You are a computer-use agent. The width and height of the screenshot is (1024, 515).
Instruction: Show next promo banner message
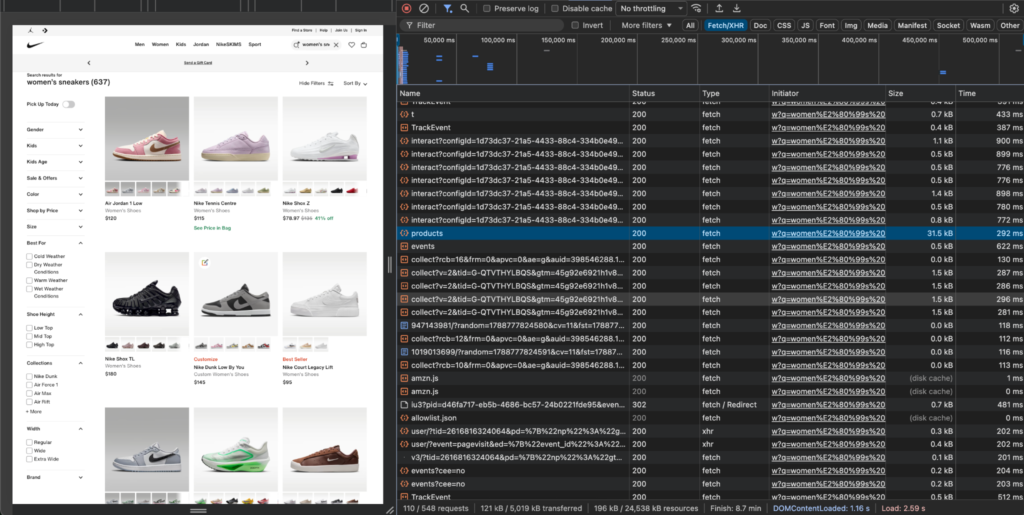pos(307,63)
